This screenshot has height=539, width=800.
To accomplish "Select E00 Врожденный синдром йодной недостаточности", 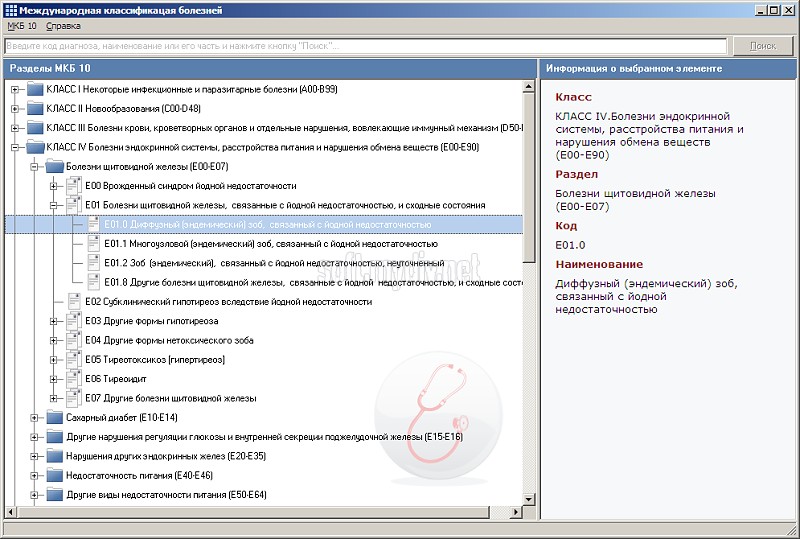I will click(191, 186).
